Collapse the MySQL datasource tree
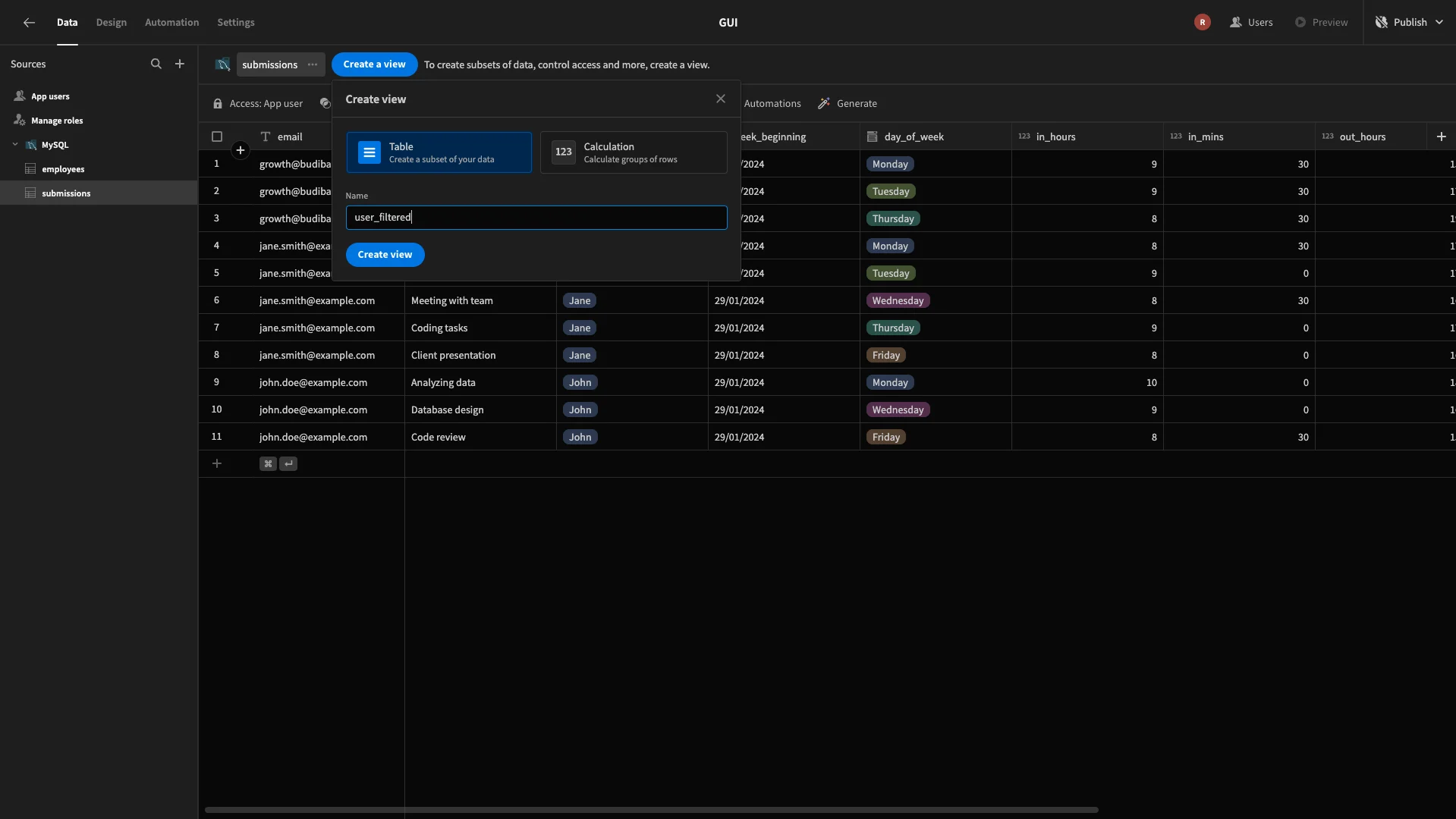This screenshot has width=1456, height=819. (15, 145)
